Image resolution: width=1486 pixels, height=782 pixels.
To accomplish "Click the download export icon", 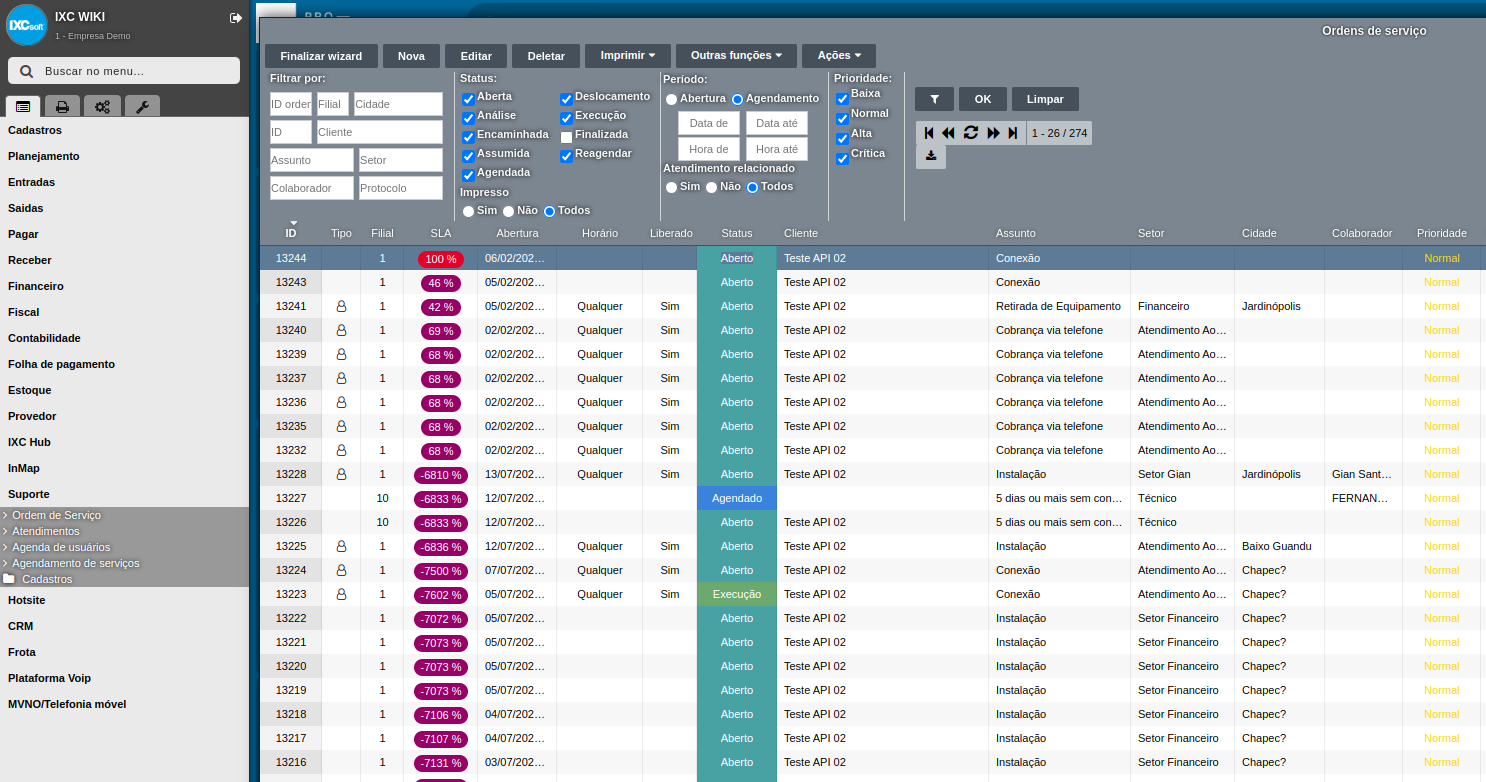I will coord(931,156).
